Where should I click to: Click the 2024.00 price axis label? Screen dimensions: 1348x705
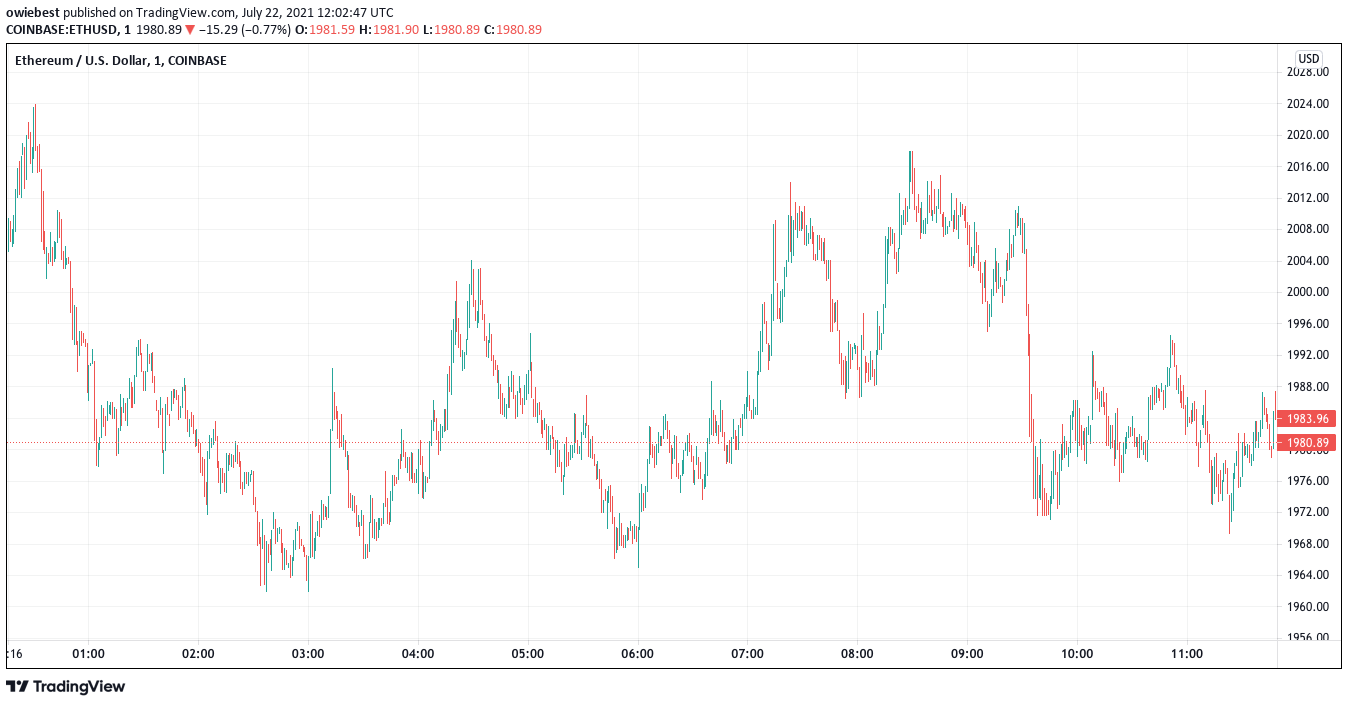tap(1308, 104)
